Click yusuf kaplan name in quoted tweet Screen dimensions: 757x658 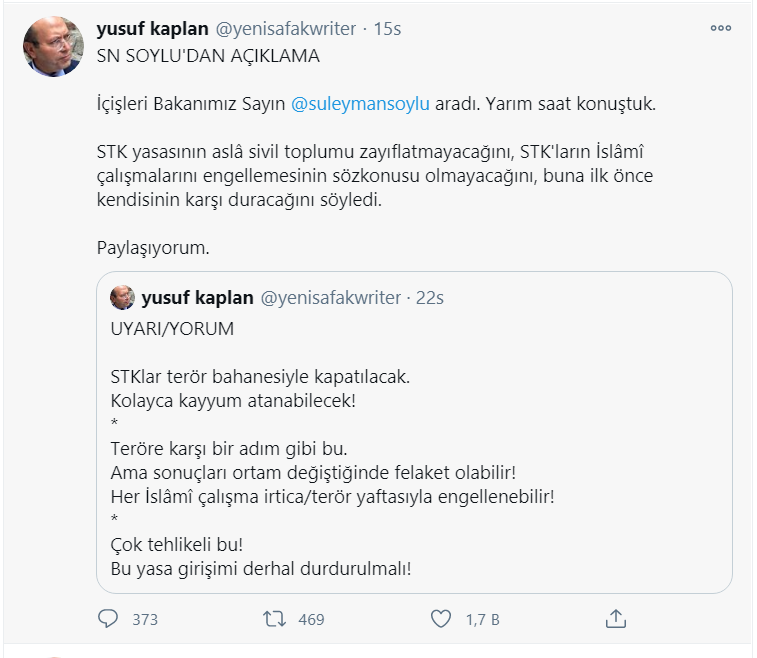click(x=197, y=298)
